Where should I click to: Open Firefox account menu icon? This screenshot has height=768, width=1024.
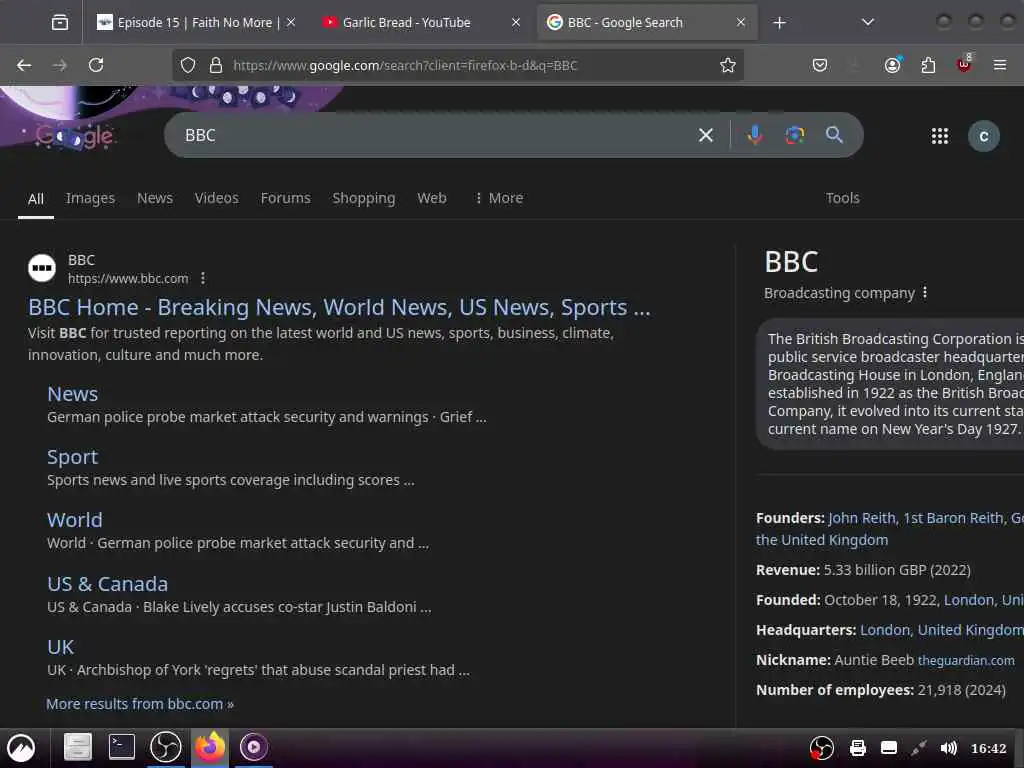893,65
